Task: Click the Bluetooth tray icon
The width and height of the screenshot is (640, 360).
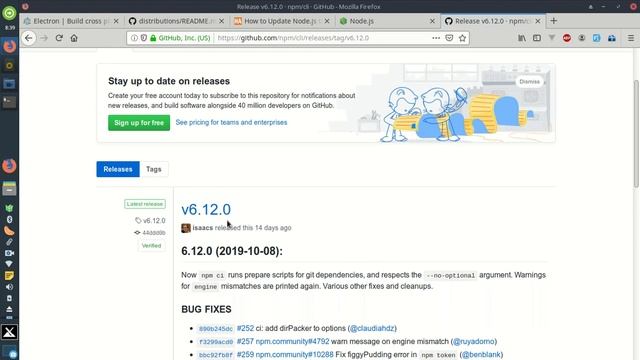Action: (x=9, y=220)
